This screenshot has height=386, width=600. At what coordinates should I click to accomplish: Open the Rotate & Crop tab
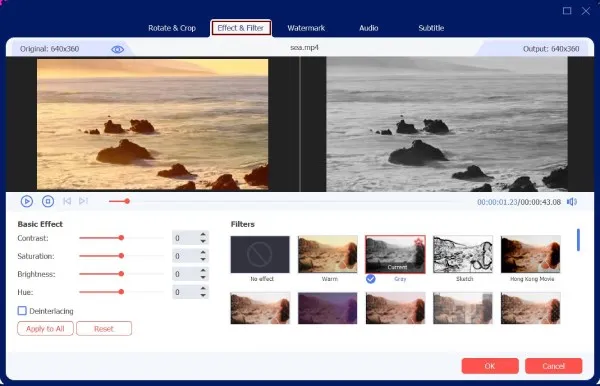coord(172,28)
